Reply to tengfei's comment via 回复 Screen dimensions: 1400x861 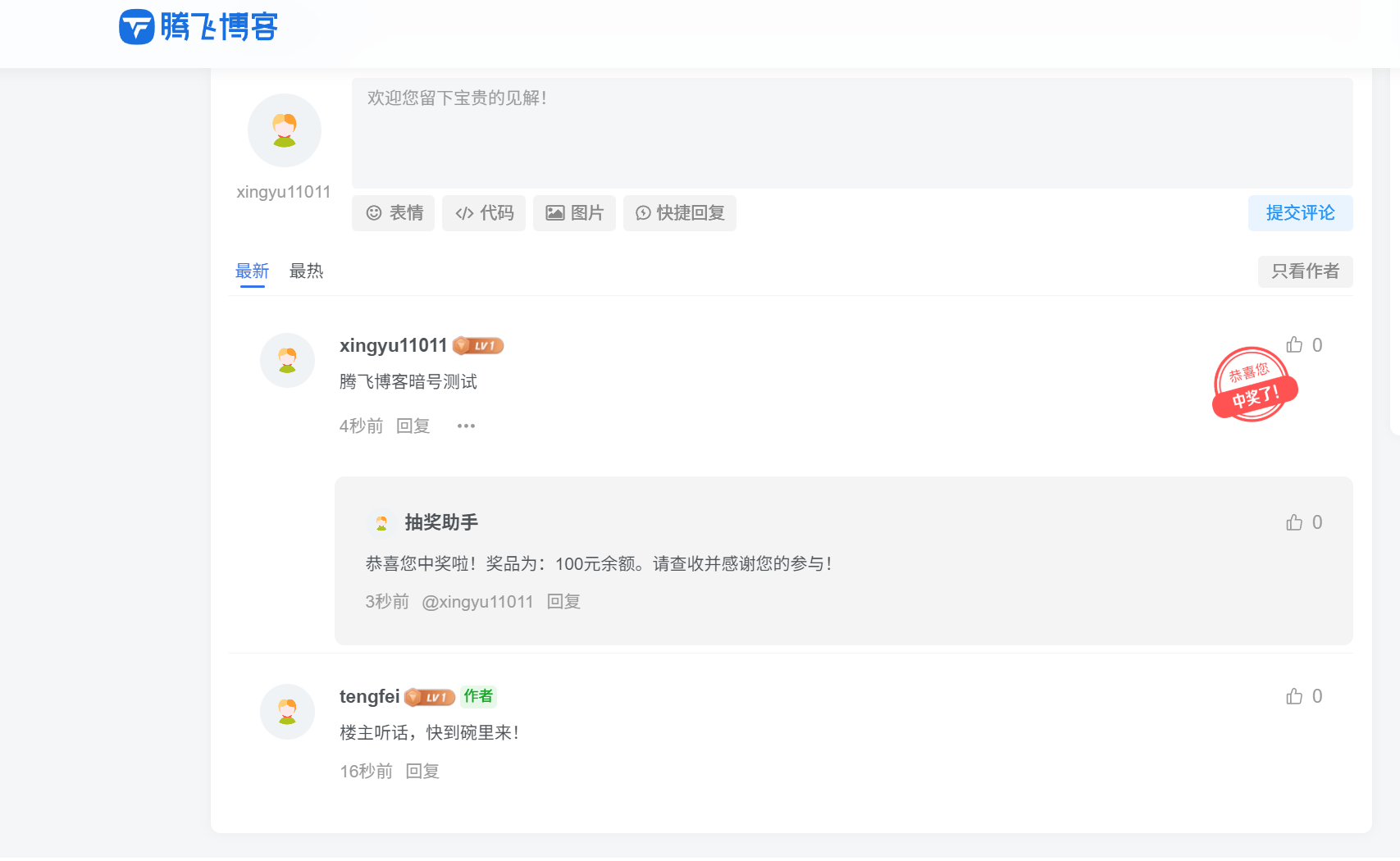point(422,771)
